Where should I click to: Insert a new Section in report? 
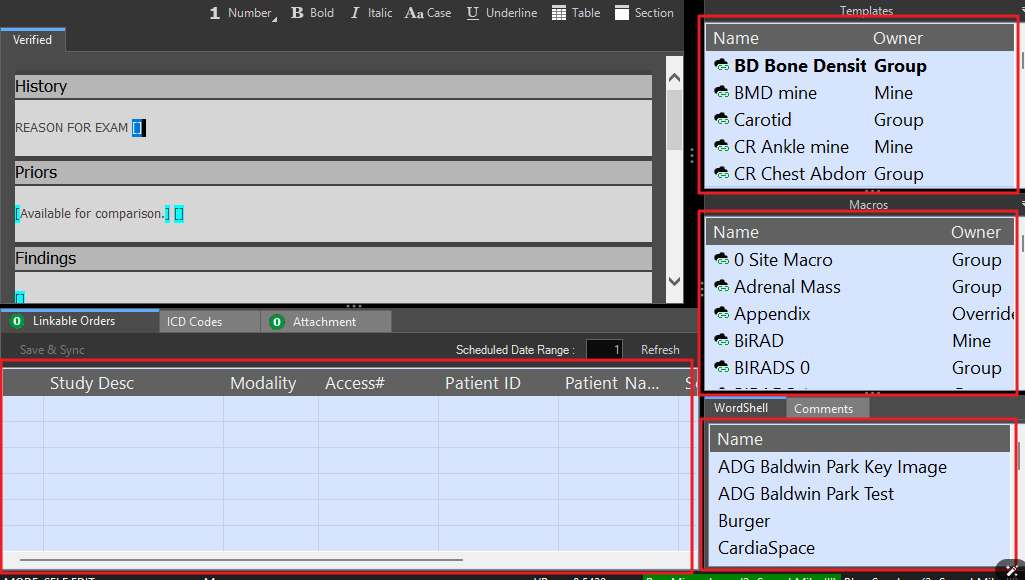tap(643, 13)
